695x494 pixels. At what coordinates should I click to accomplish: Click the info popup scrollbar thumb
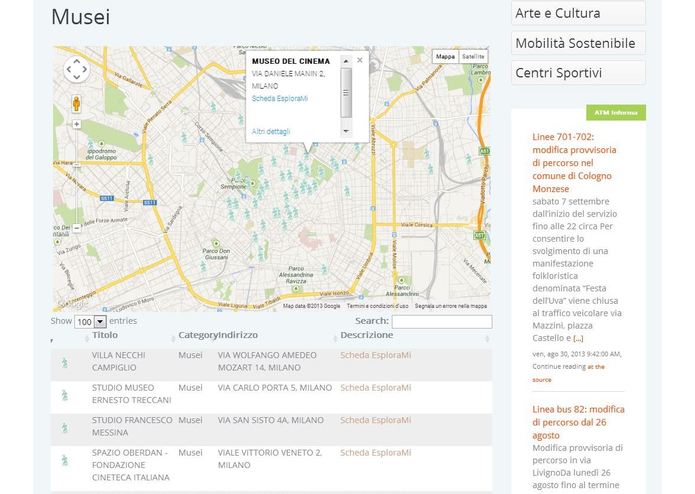click(346, 93)
